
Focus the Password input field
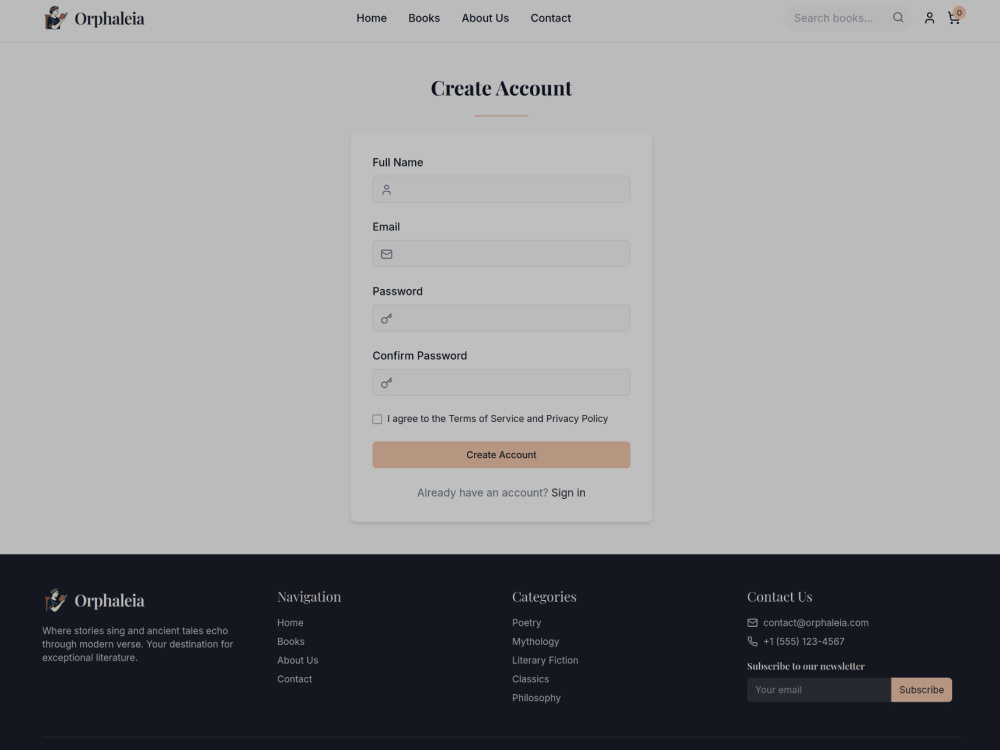tap(501, 318)
